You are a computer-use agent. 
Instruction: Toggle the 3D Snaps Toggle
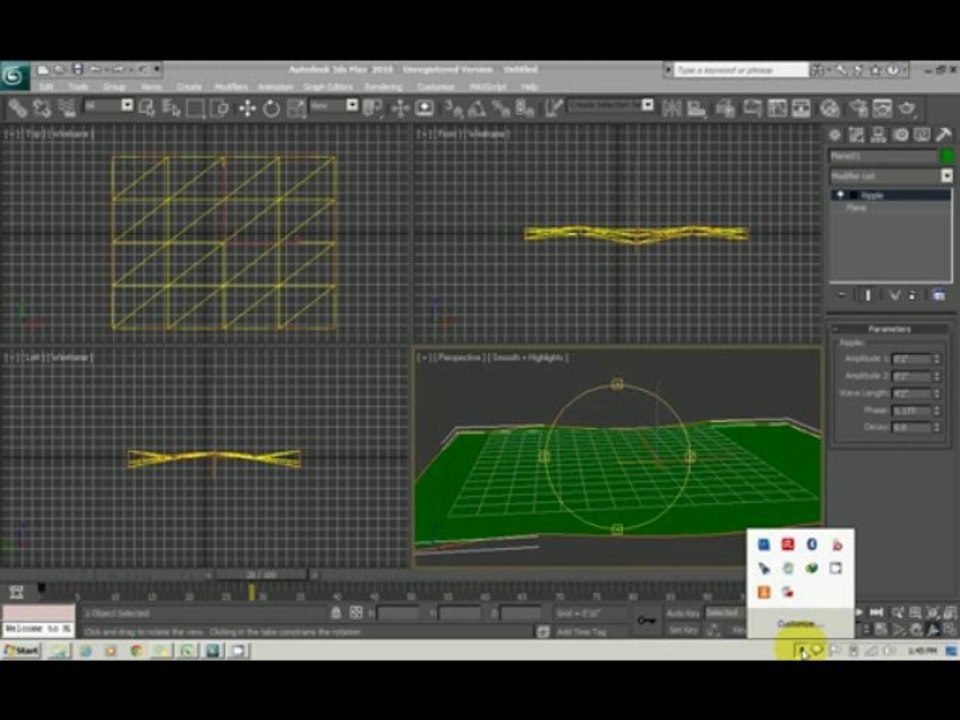pos(453,108)
